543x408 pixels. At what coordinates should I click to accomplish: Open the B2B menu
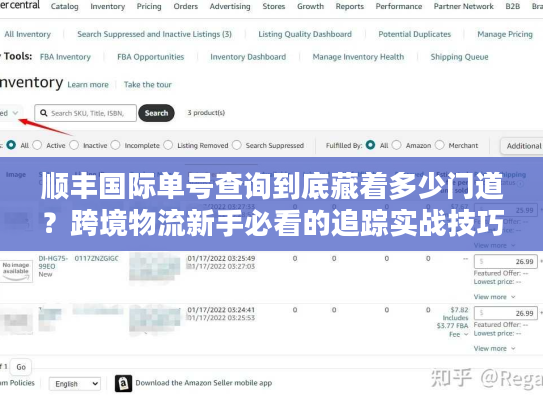(x=513, y=6)
